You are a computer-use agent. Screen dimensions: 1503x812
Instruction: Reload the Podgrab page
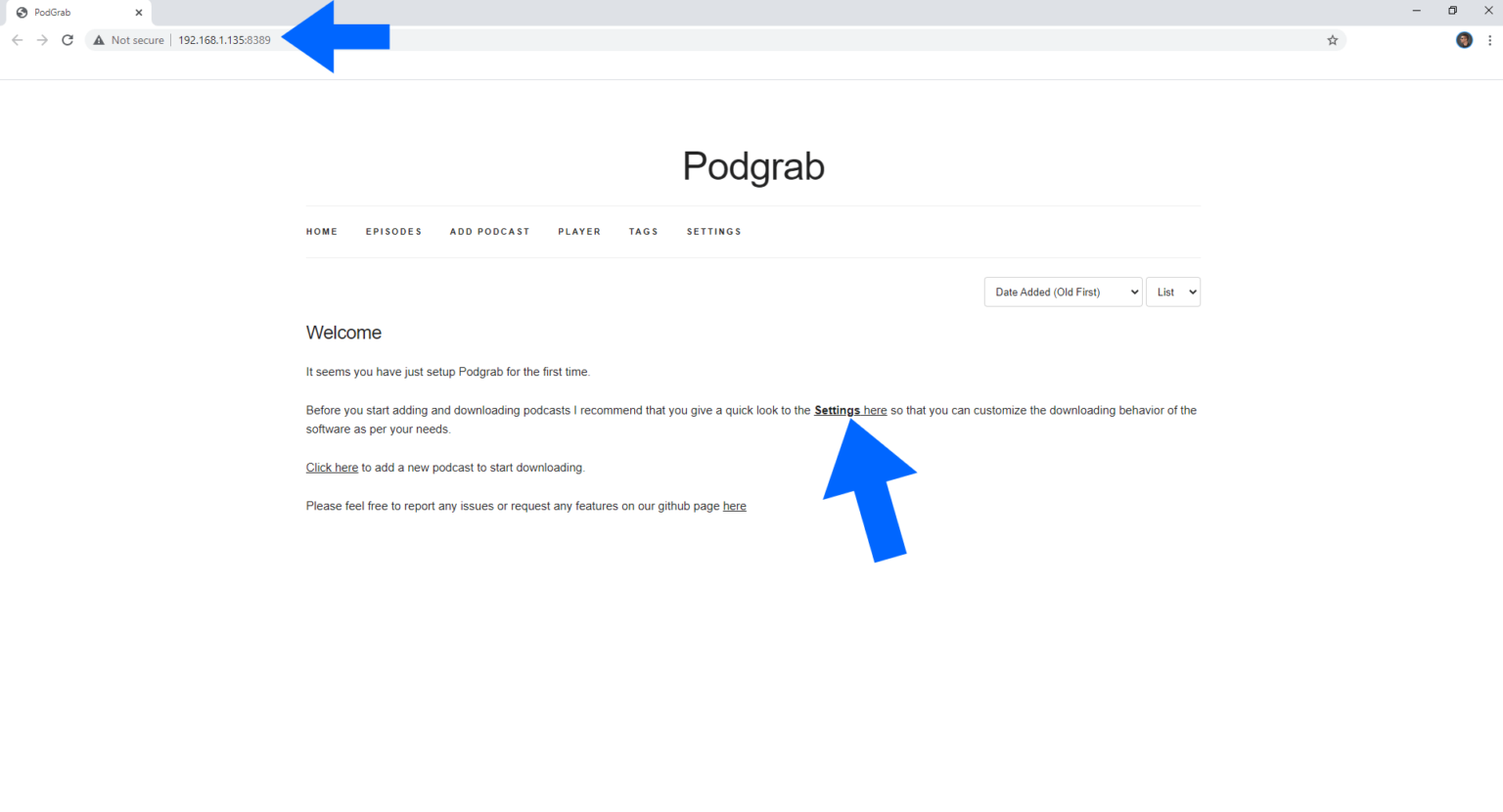(x=68, y=39)
